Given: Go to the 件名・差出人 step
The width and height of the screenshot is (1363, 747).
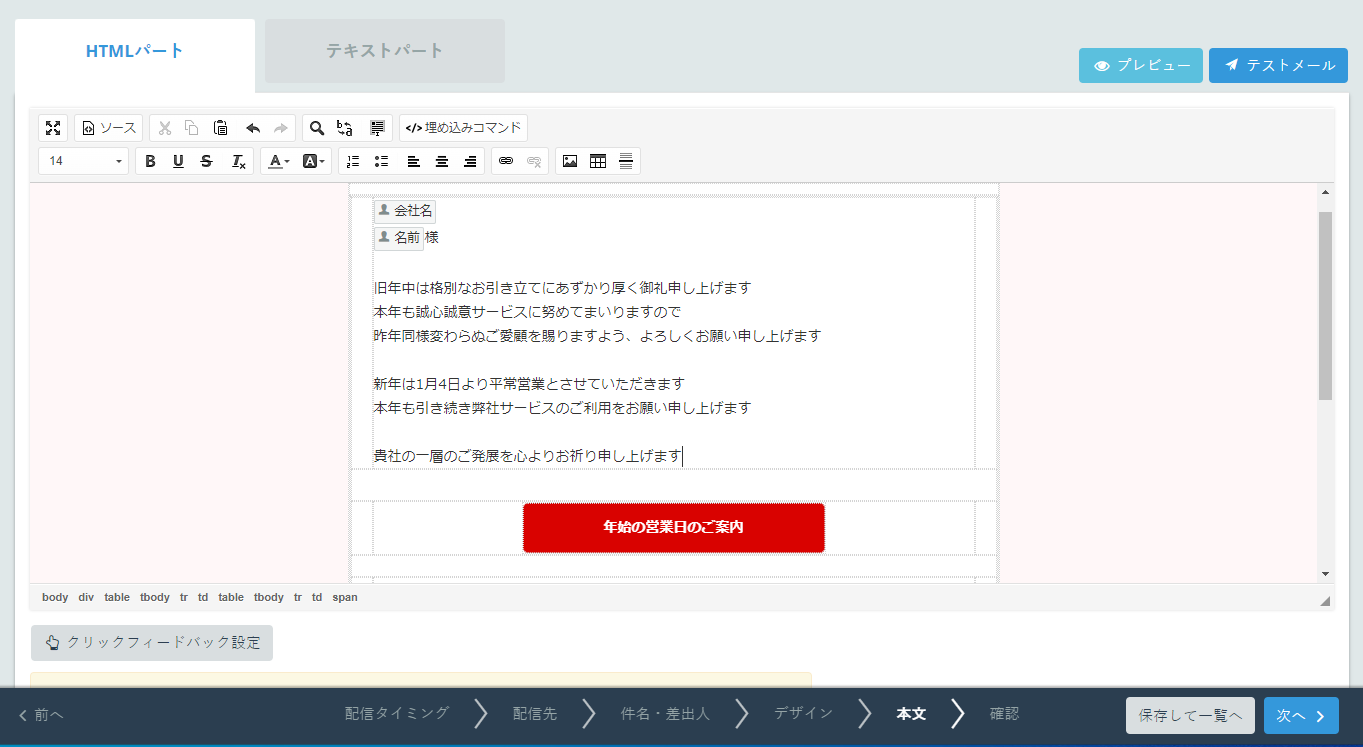Looking at the screenshot, I should 665,713.
